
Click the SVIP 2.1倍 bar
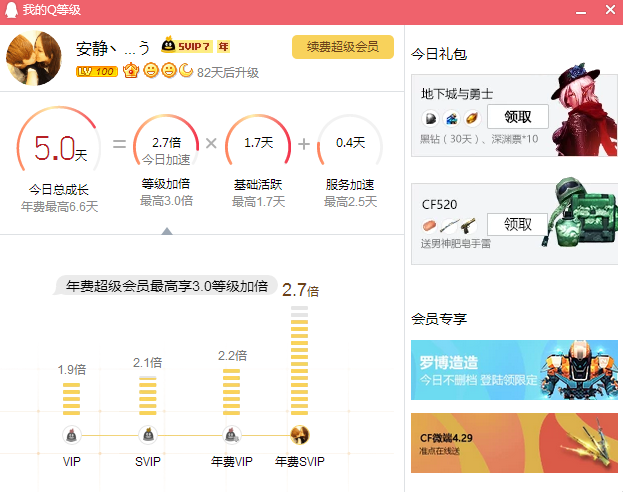[148, 395]
